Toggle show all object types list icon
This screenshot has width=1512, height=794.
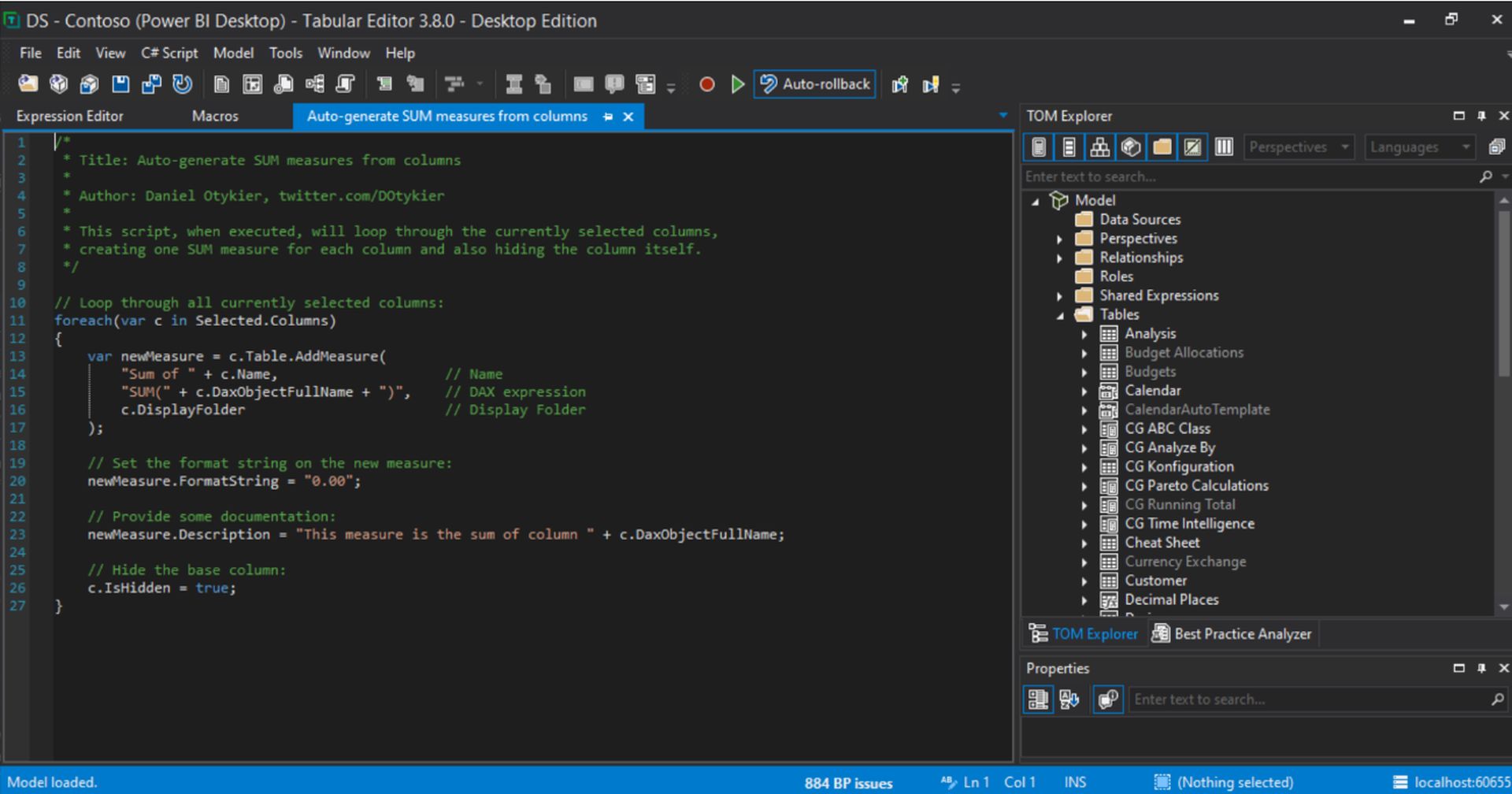click(1069, 147)
